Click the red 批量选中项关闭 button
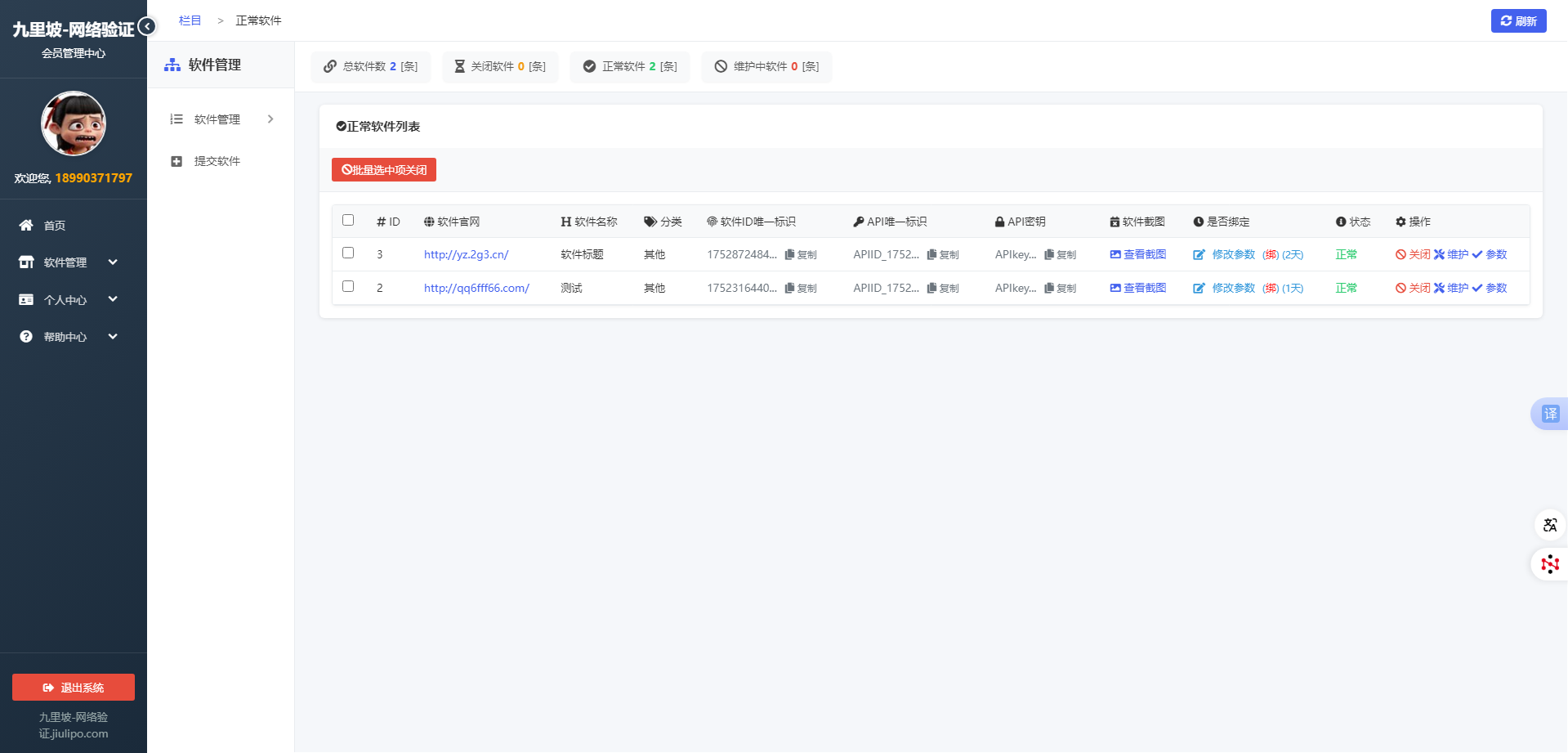This screenshot has height=753, width=1568. tap(384, 169)
